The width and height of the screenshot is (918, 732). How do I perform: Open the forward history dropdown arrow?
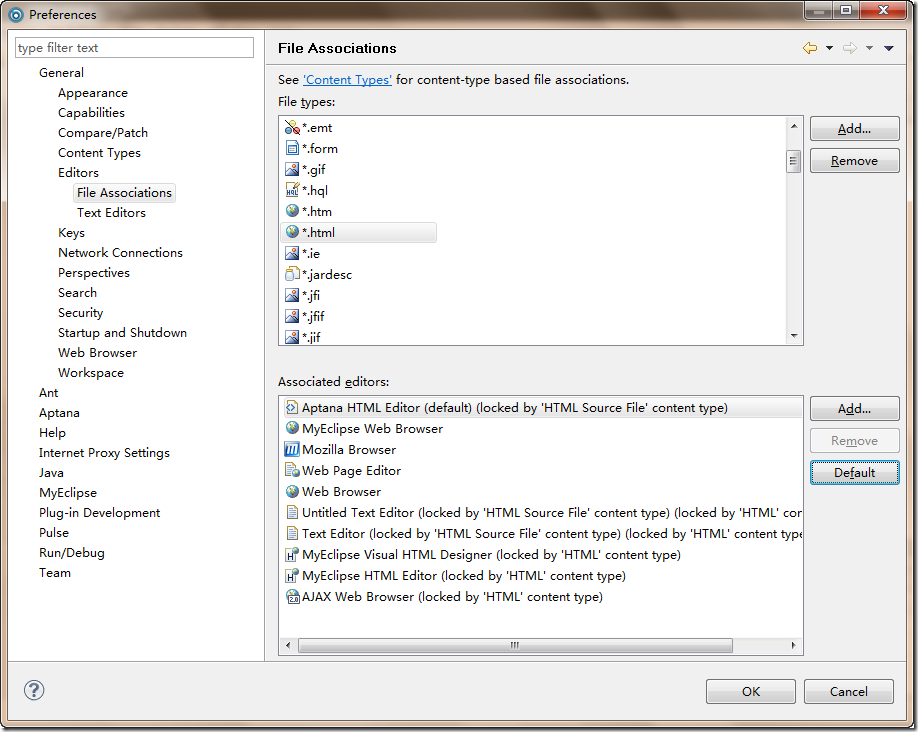pos(869,48)
